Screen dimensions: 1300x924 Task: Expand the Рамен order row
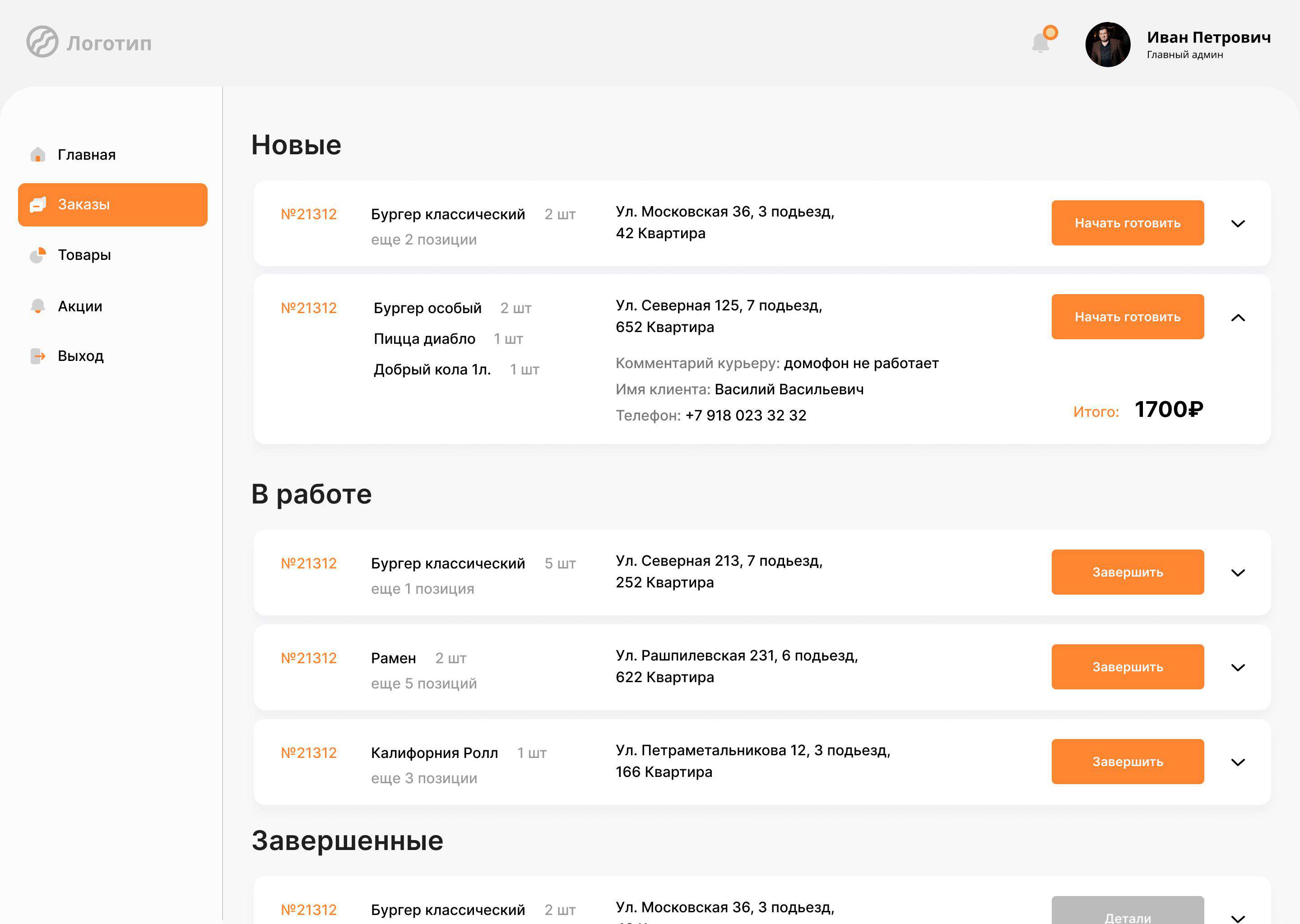(x=1237, y=667)
